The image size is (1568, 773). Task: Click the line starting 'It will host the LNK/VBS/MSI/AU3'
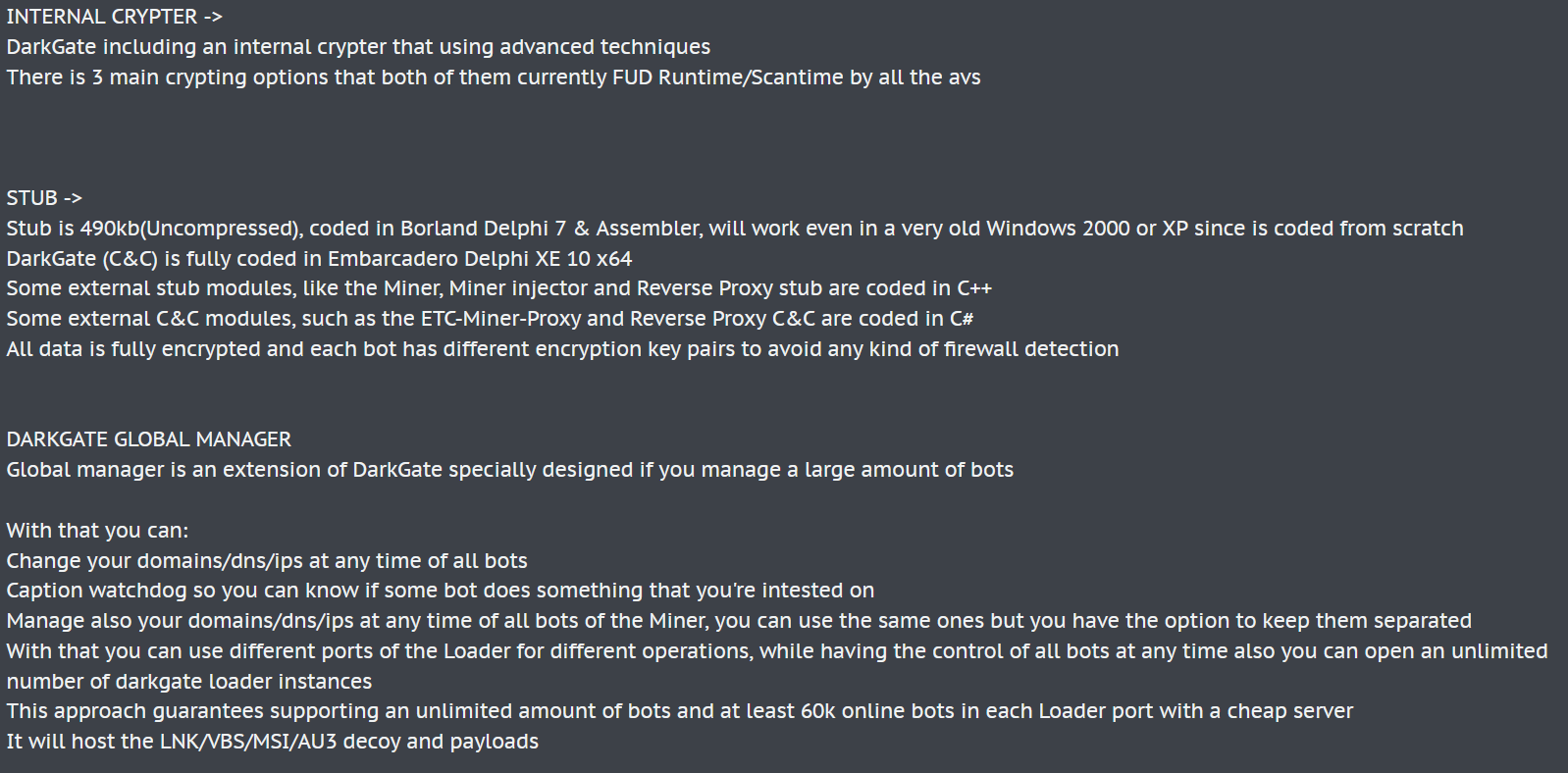[272, 742]
